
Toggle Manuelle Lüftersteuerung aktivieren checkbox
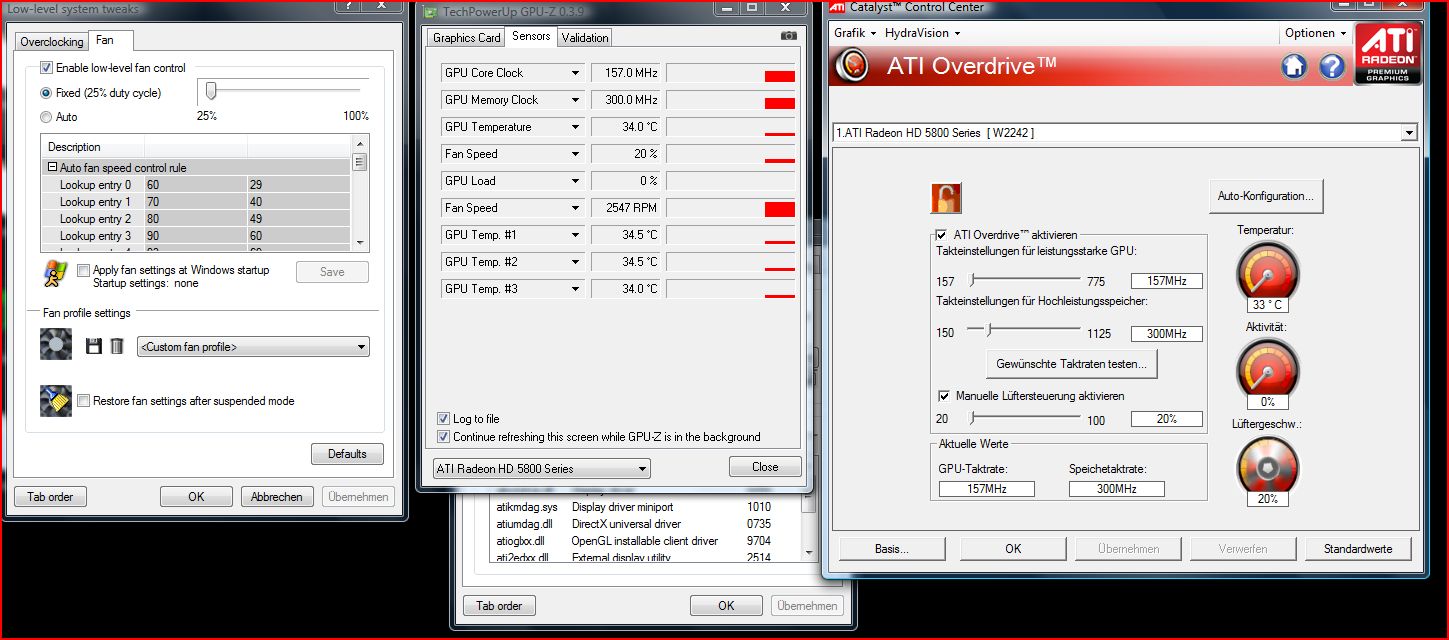tap(944, 396)
